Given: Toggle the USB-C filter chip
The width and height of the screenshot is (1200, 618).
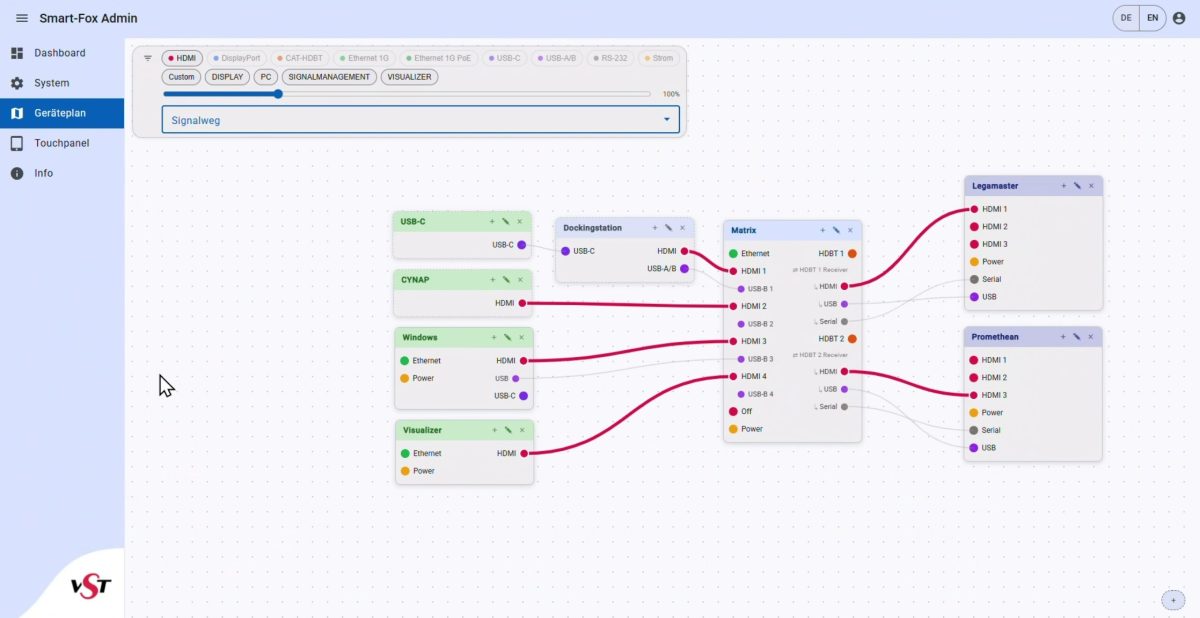Looking at the screenshot, I should tap(506, 58).
